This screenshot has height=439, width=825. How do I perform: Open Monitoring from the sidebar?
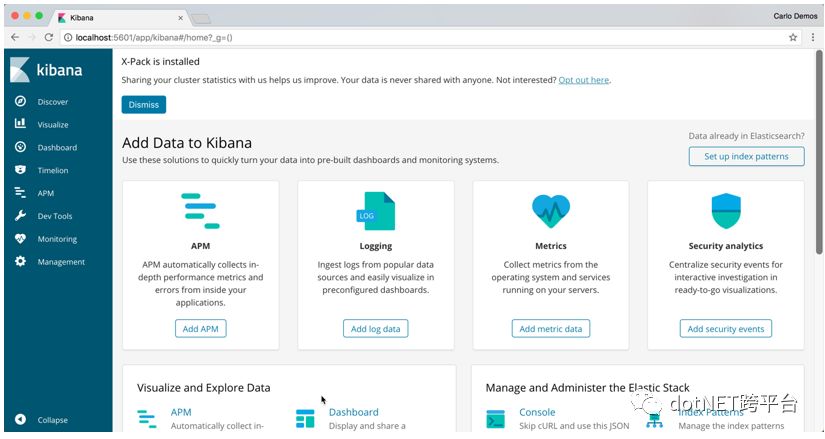pyautogui.click(x=57, y=239)
